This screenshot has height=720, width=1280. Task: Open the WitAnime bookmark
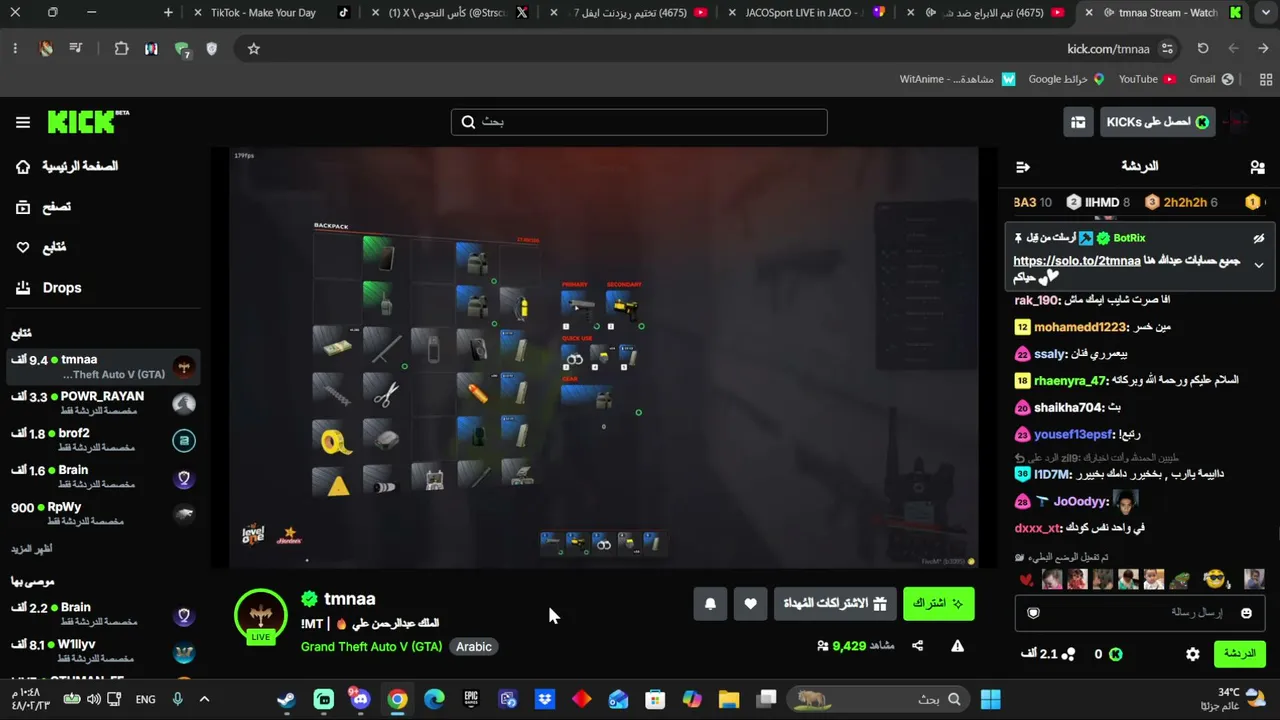[957, 79]
